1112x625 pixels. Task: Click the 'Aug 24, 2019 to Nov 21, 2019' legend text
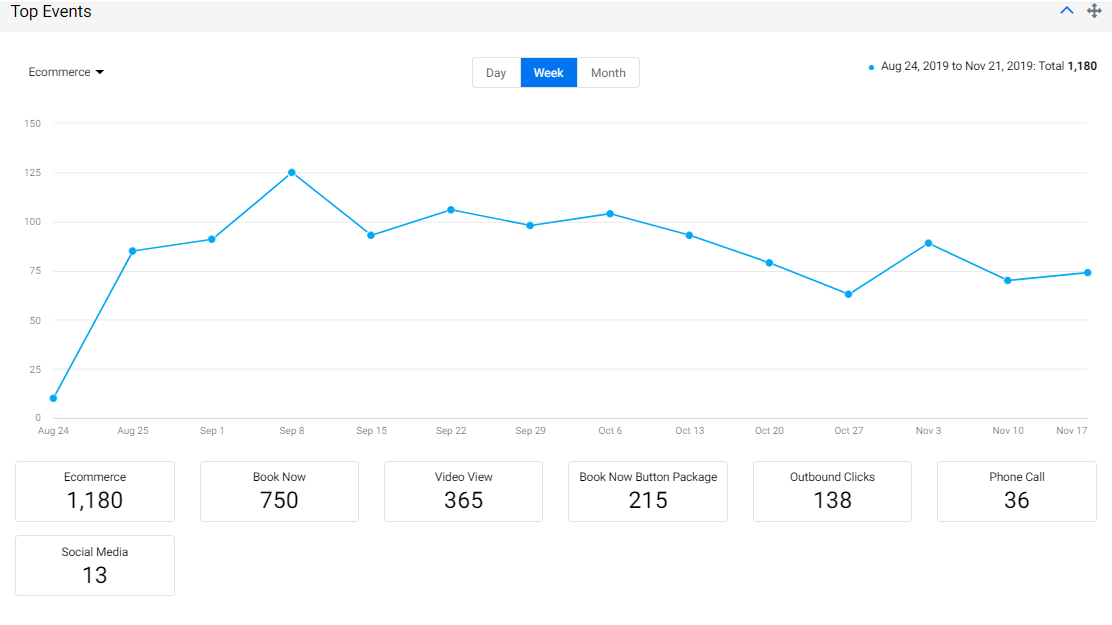click(x=957, y=66)
